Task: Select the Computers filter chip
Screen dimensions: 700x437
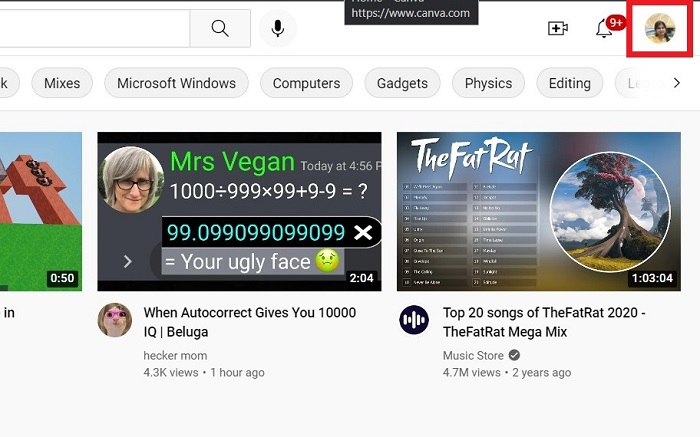Action: pyautogui.click(x=306, y=83)
